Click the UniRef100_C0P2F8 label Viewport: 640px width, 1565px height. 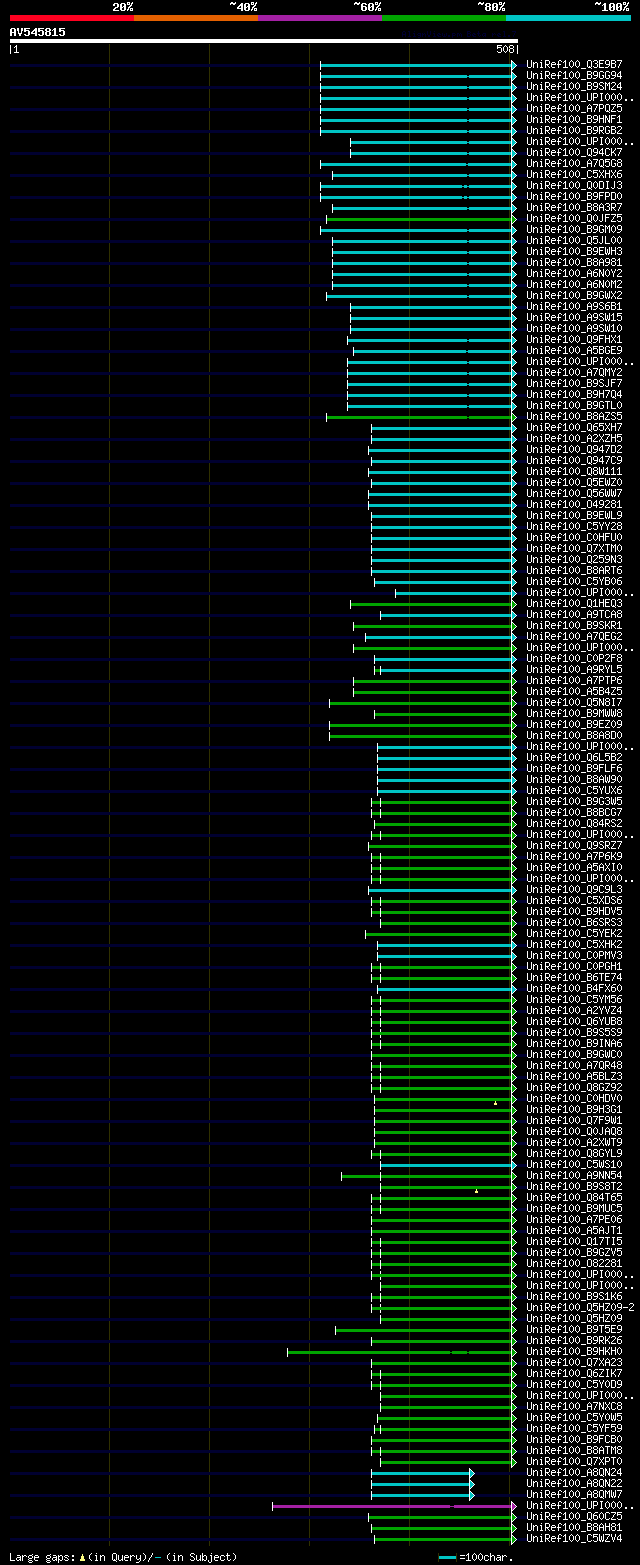(574, 659)
